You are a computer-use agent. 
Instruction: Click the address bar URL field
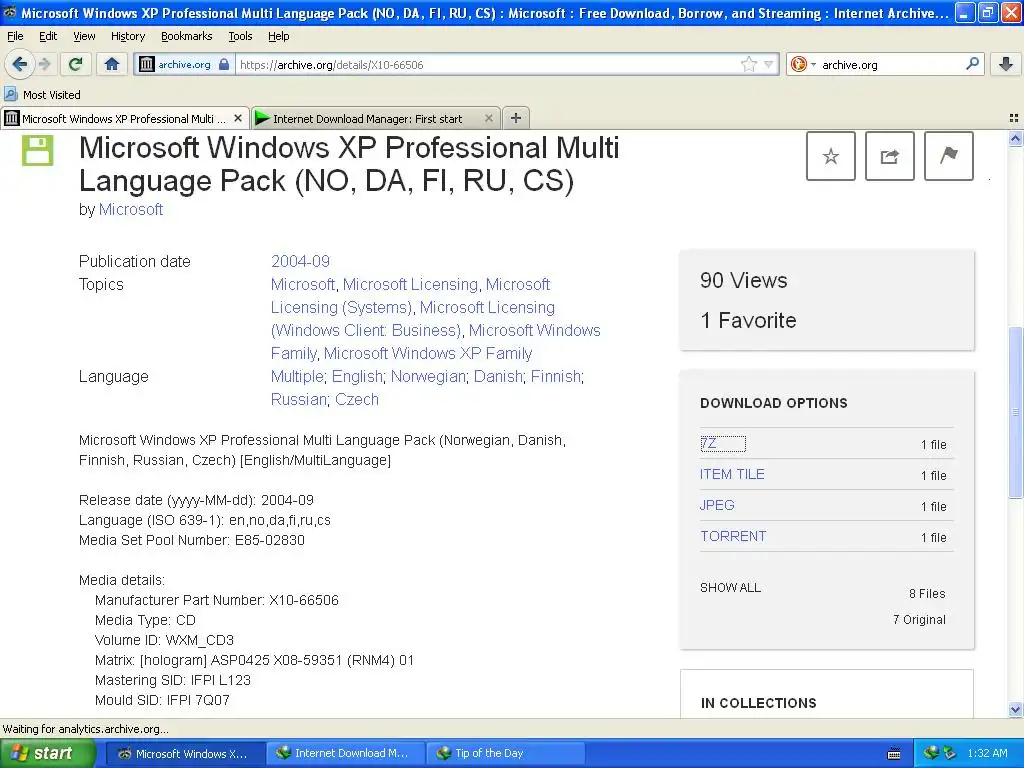pyautogui.click(x=487, y=65)
